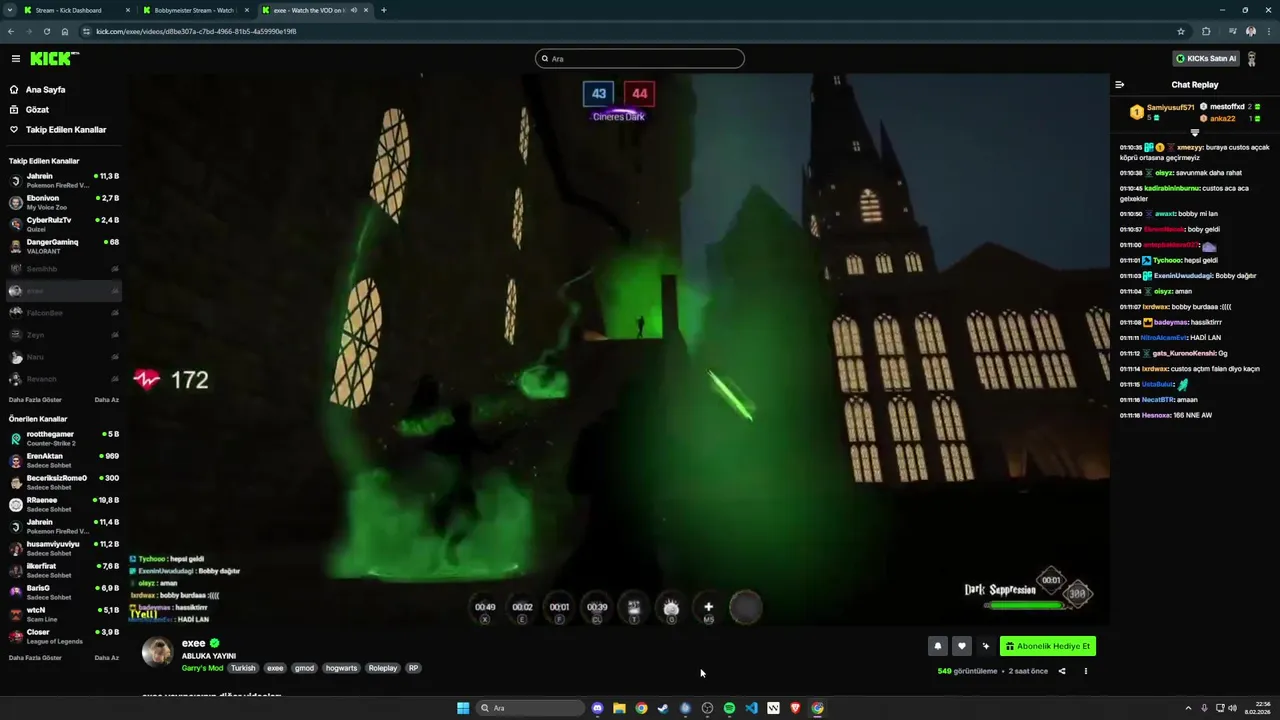Open a new browser tab

(x=384, y=10)
